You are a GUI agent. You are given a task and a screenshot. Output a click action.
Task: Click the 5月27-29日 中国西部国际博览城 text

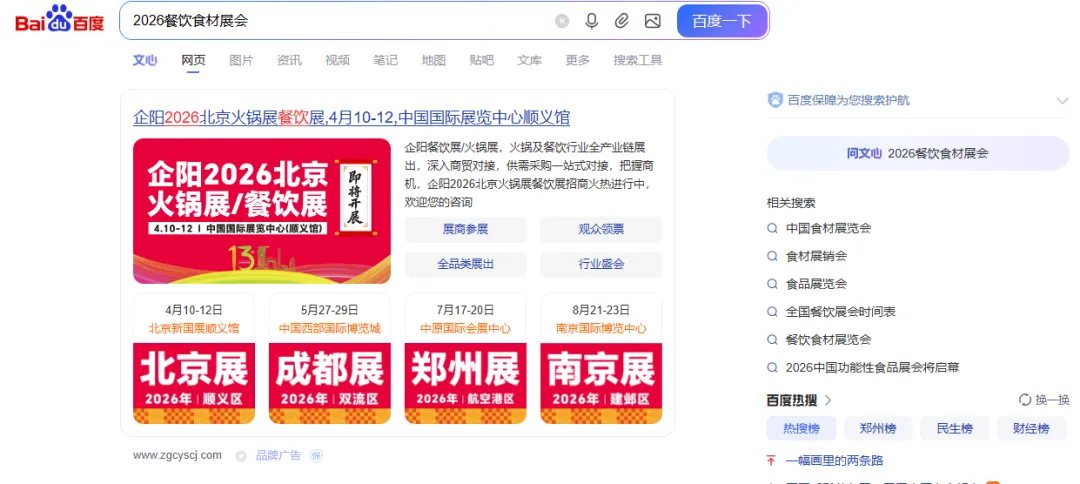[330, 319]
